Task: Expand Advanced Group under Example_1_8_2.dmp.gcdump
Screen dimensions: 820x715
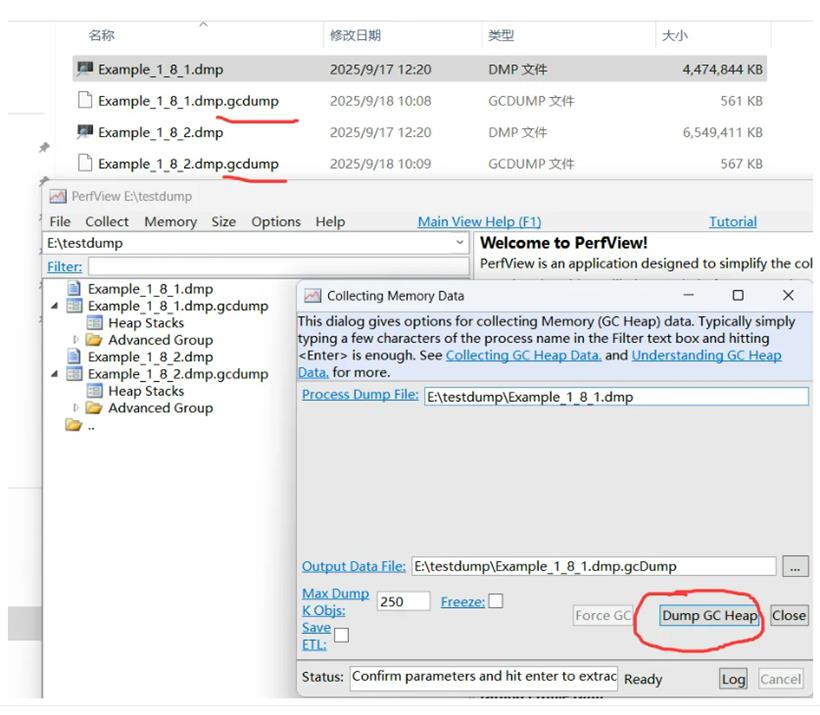Action: (x=76, y=407)
